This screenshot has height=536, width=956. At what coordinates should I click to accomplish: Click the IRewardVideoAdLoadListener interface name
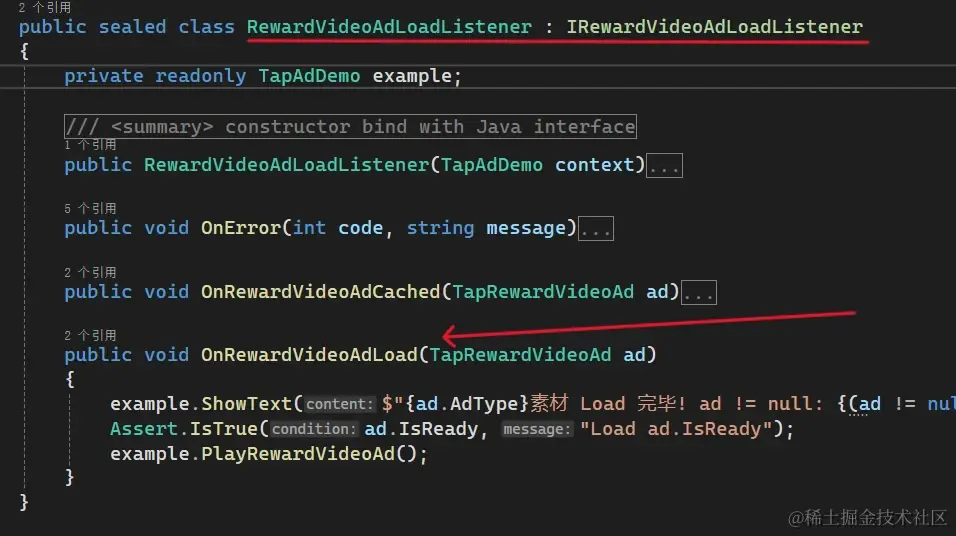715,27
